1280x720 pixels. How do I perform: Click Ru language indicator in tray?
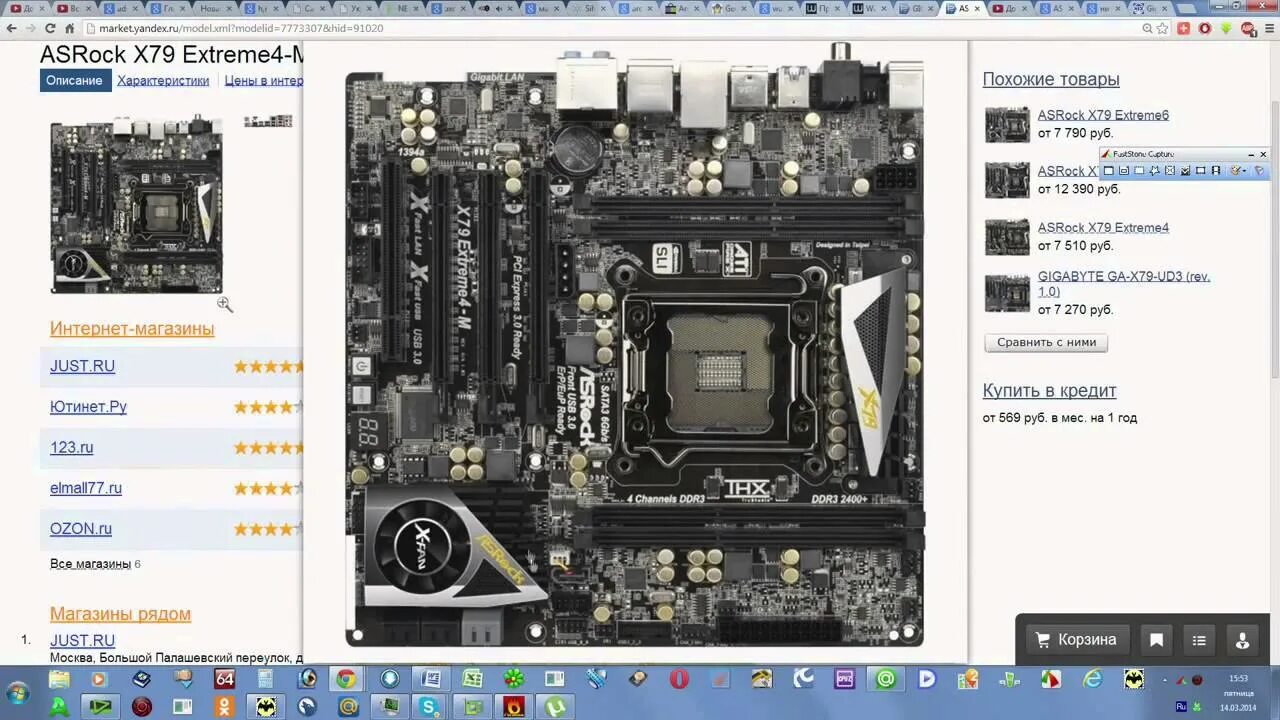(1182, 706)
